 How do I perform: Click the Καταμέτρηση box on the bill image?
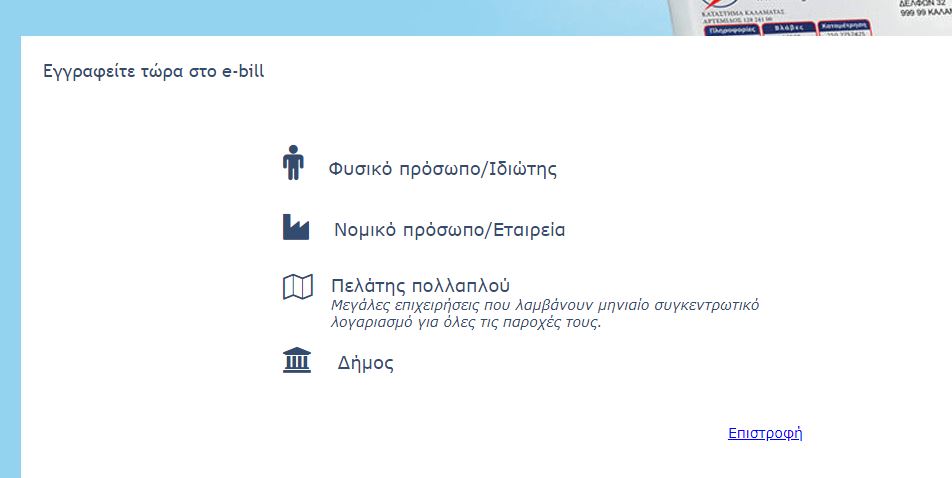841,28
